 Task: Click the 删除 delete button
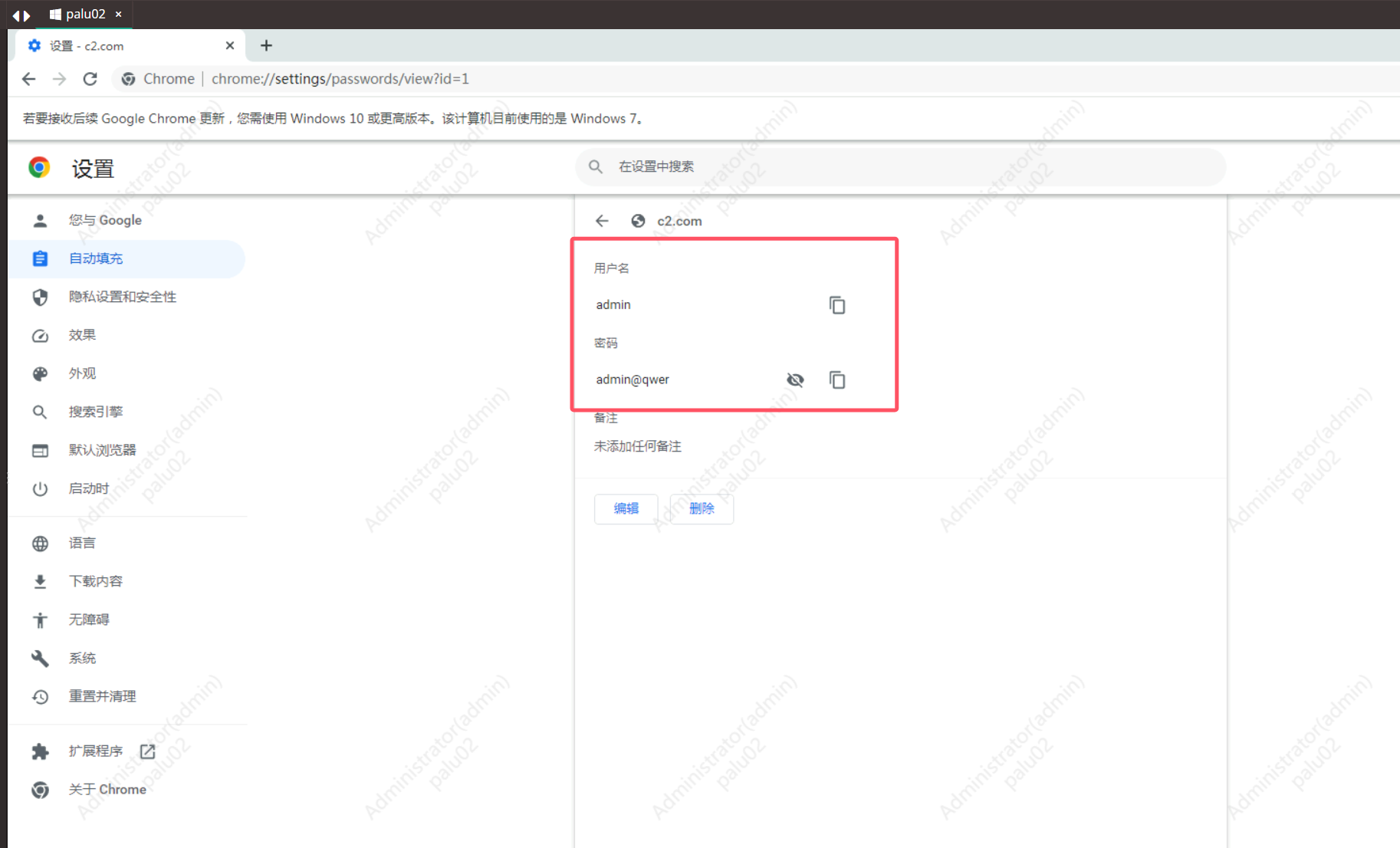pos(701,508)
